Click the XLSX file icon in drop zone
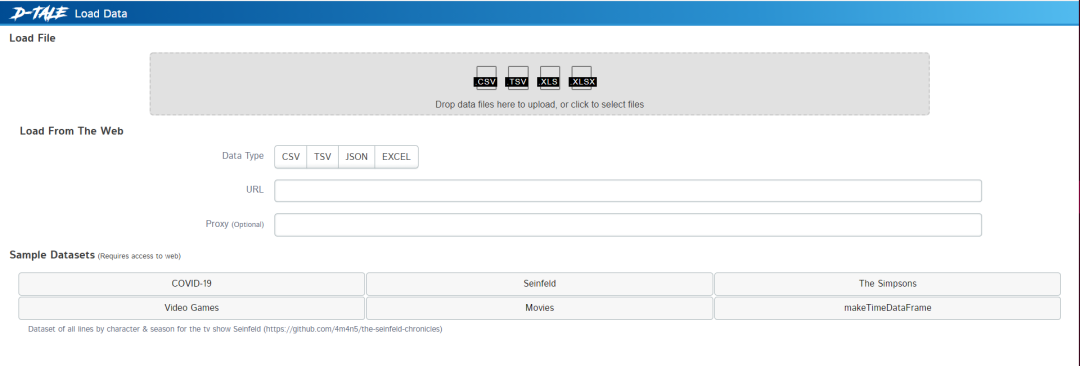1080x366 pixels. click(x=582, y=77)
